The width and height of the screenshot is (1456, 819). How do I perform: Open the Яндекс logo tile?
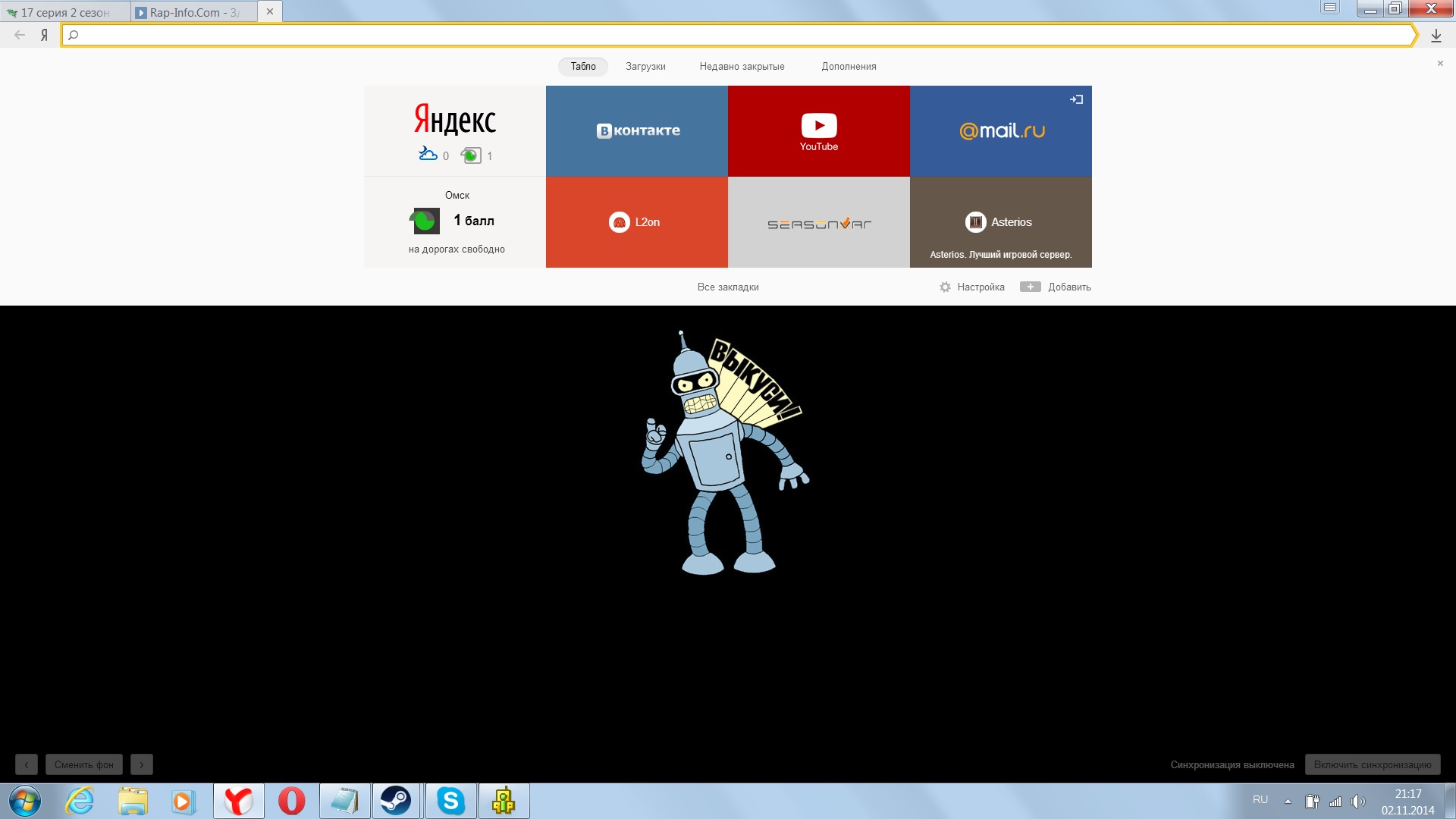tap(455, 120)
